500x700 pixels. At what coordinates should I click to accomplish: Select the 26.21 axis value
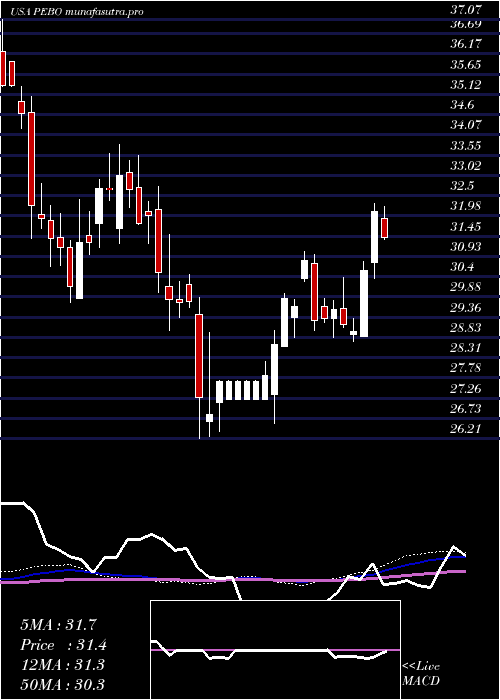pyautogui.click(x=466, y=429)
